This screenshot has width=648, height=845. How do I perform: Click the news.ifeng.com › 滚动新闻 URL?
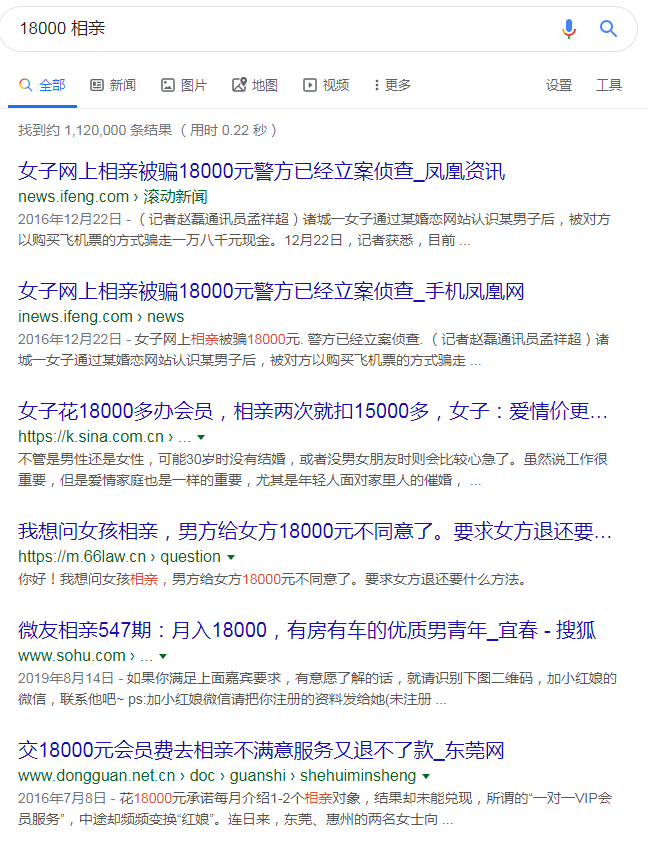pyautogui.click(x=113, y=197)
